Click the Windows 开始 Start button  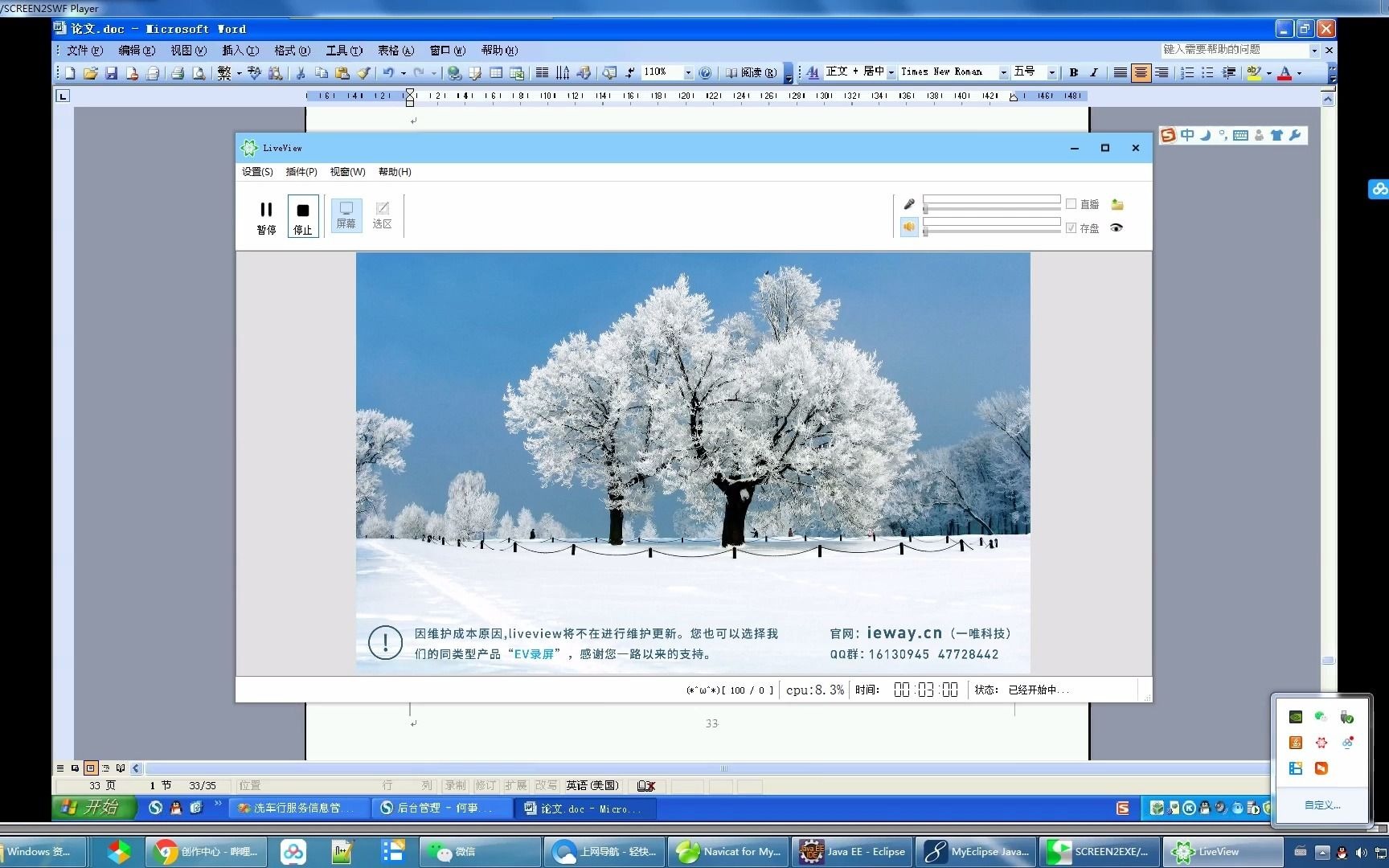click(x=93, y=807)
